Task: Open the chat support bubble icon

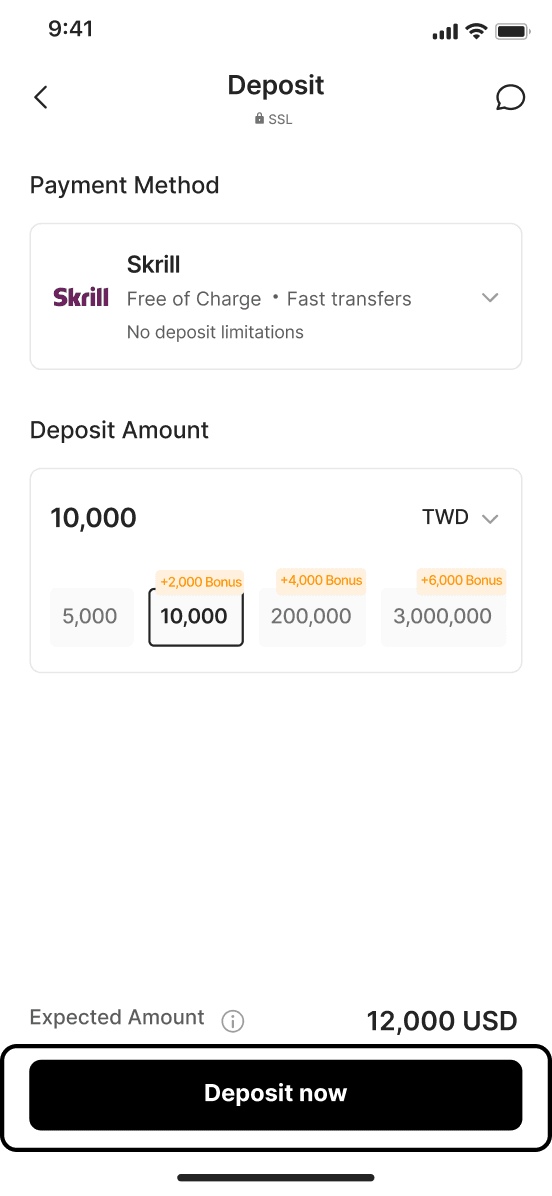Action: coord(510,98)
